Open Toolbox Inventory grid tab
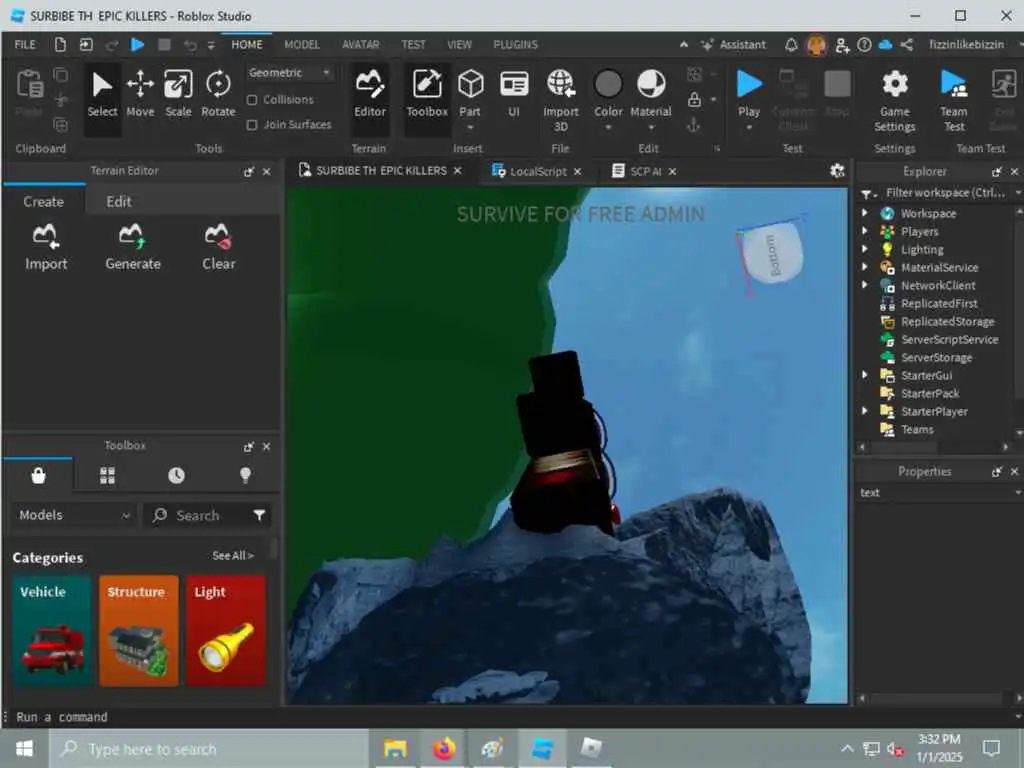 (x=107, y=475)
